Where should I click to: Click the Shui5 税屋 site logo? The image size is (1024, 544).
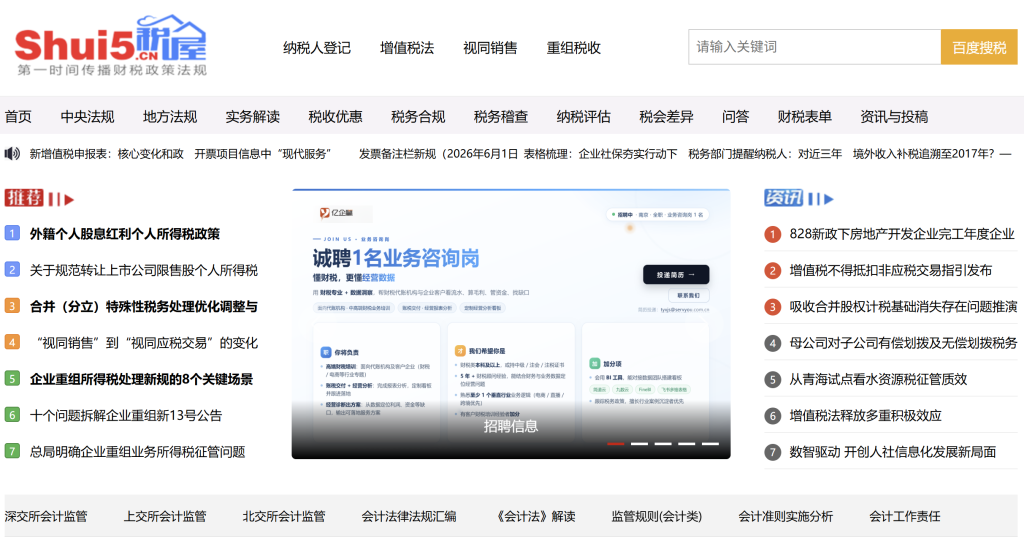point(110,46)
